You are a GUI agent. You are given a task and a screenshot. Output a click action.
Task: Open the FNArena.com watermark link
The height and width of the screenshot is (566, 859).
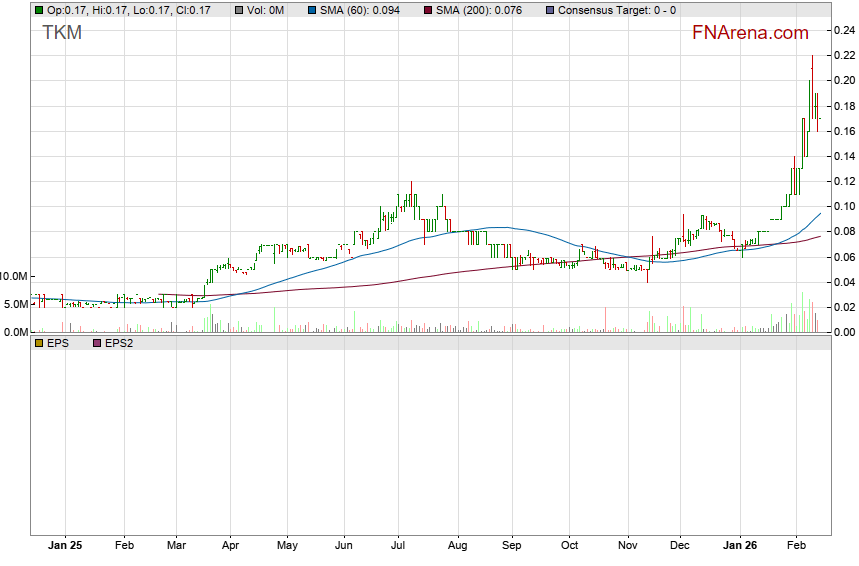(750, 33)
